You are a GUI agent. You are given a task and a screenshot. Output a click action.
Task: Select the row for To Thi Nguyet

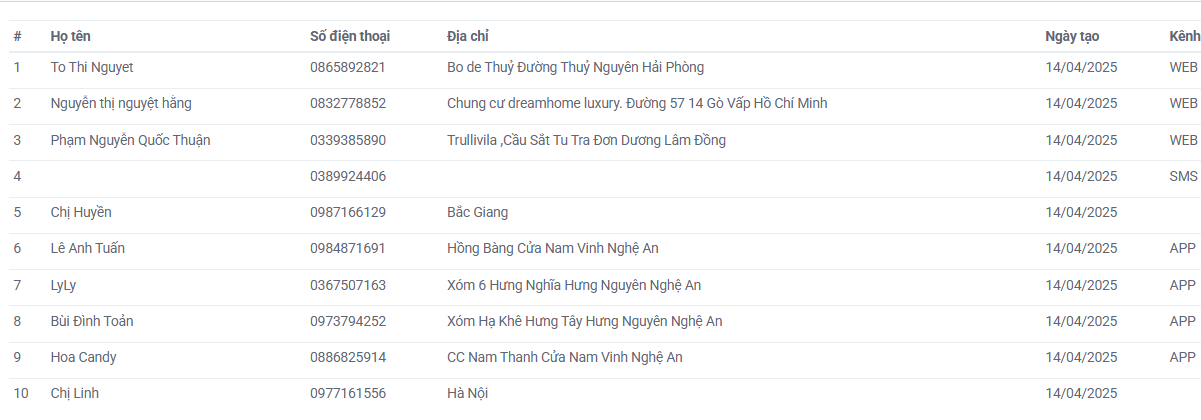[605, 68]
